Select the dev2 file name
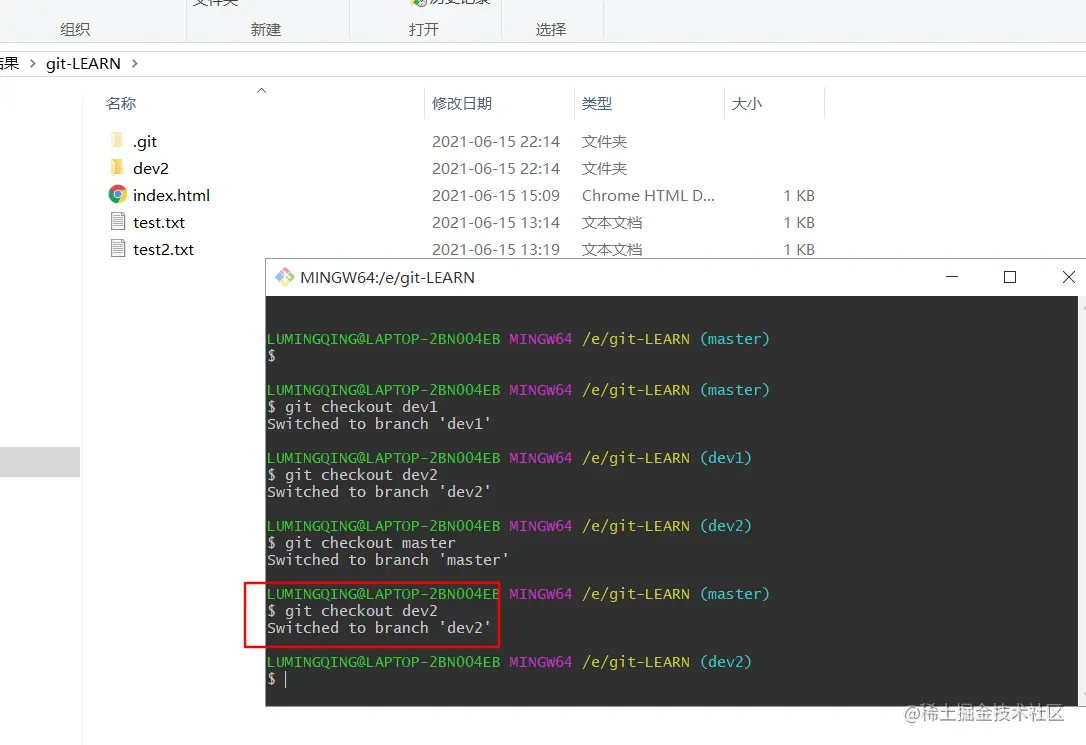Screen dimensions: 1086x745 coord(151,168)
